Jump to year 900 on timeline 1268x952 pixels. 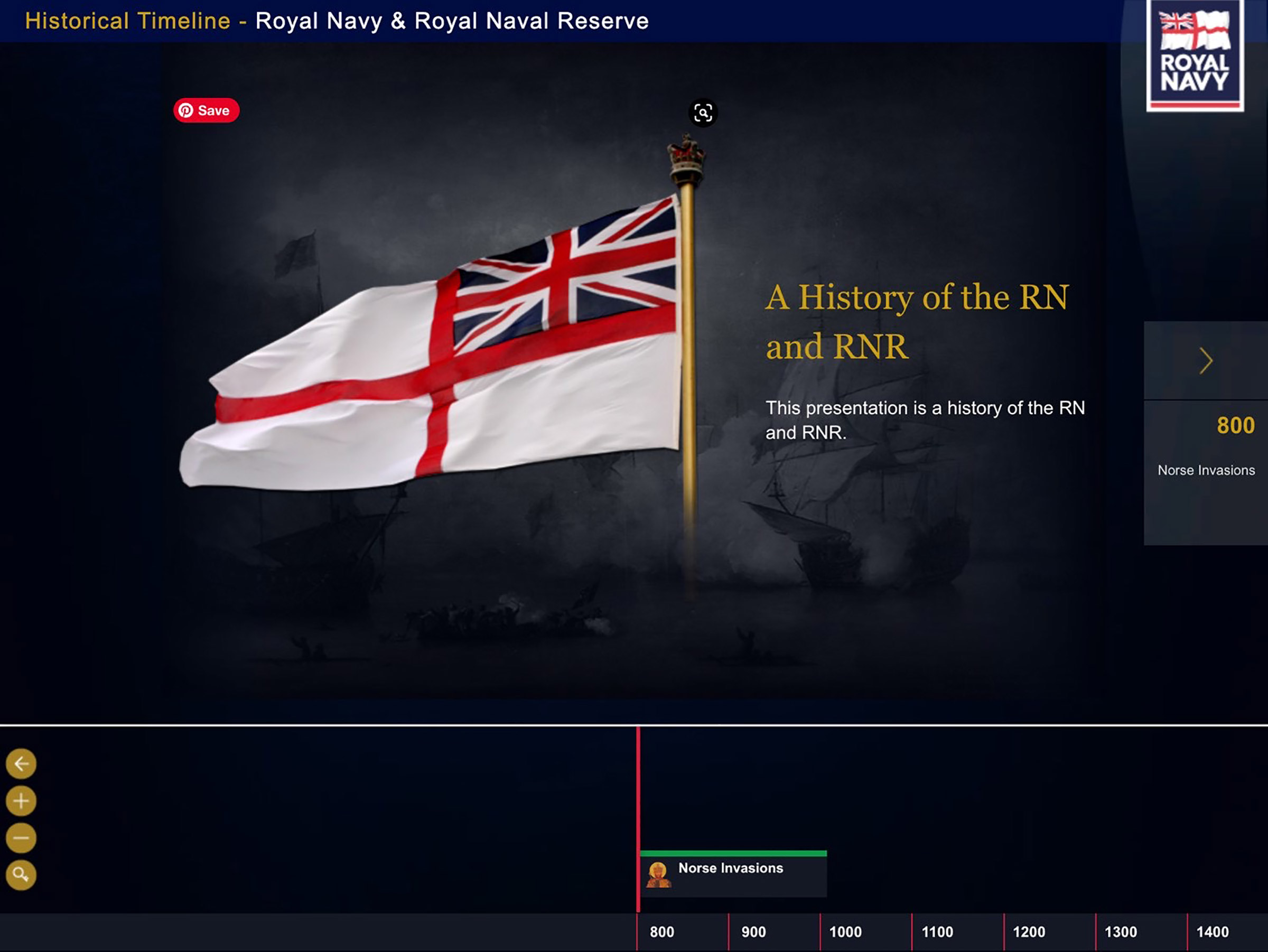(753, 932)
